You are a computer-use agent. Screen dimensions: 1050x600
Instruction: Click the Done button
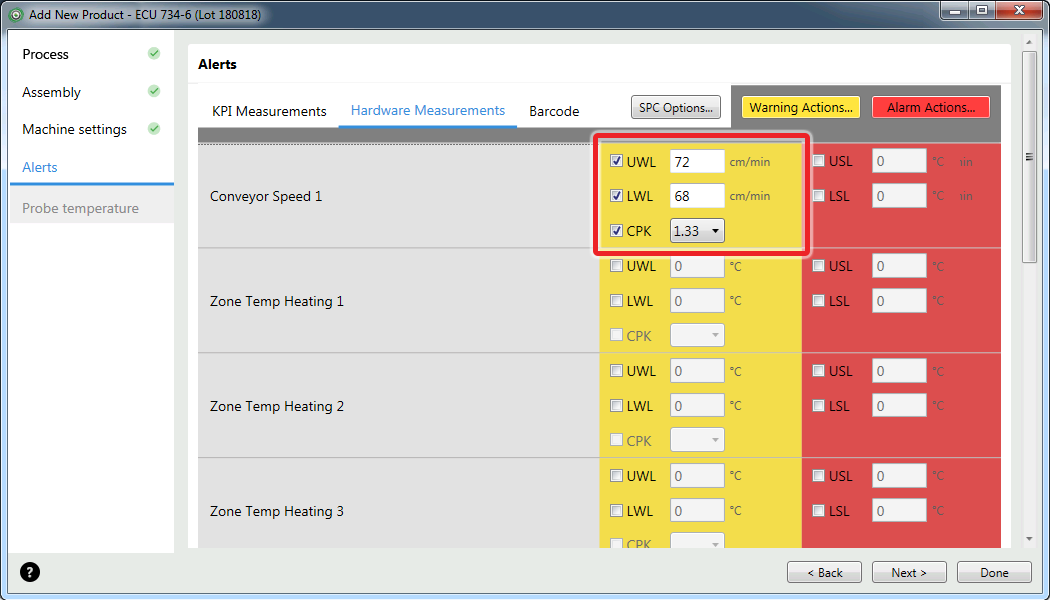point(994,573)
